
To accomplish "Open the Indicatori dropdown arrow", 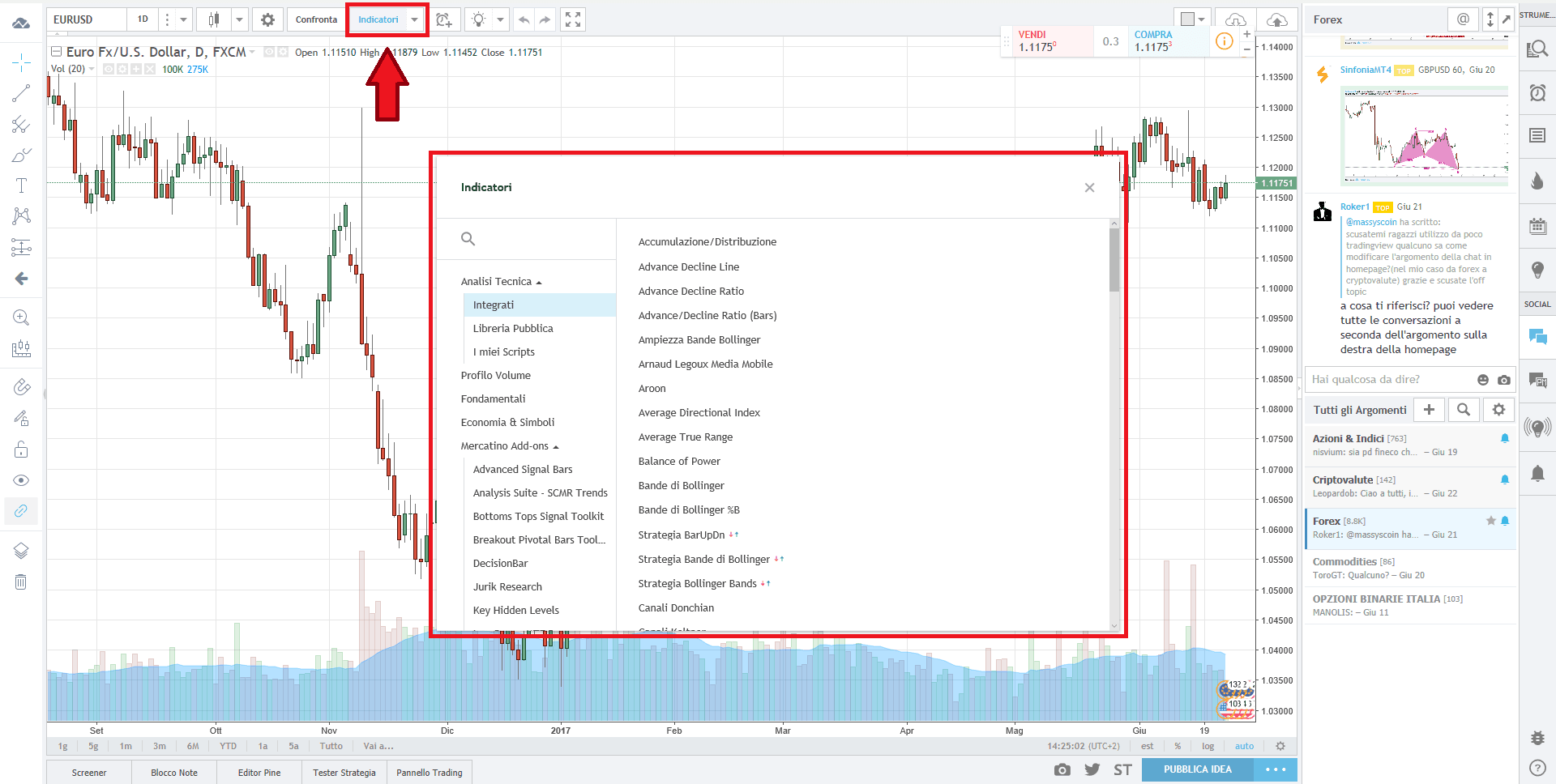I will tap(415, 19).
